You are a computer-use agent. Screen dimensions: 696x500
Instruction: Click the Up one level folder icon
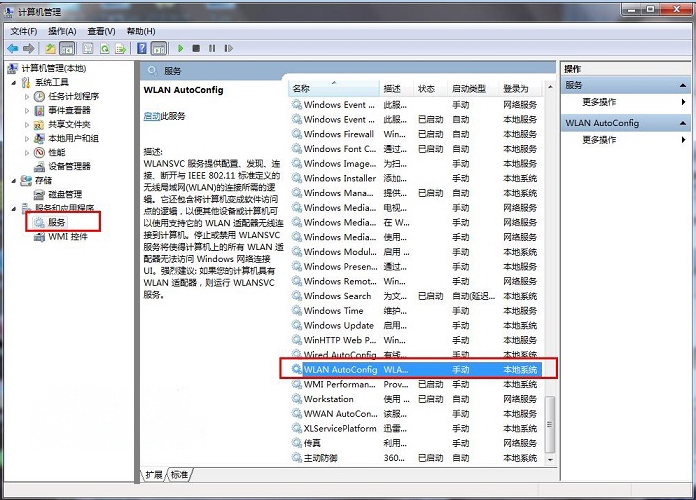click(50, 48)
